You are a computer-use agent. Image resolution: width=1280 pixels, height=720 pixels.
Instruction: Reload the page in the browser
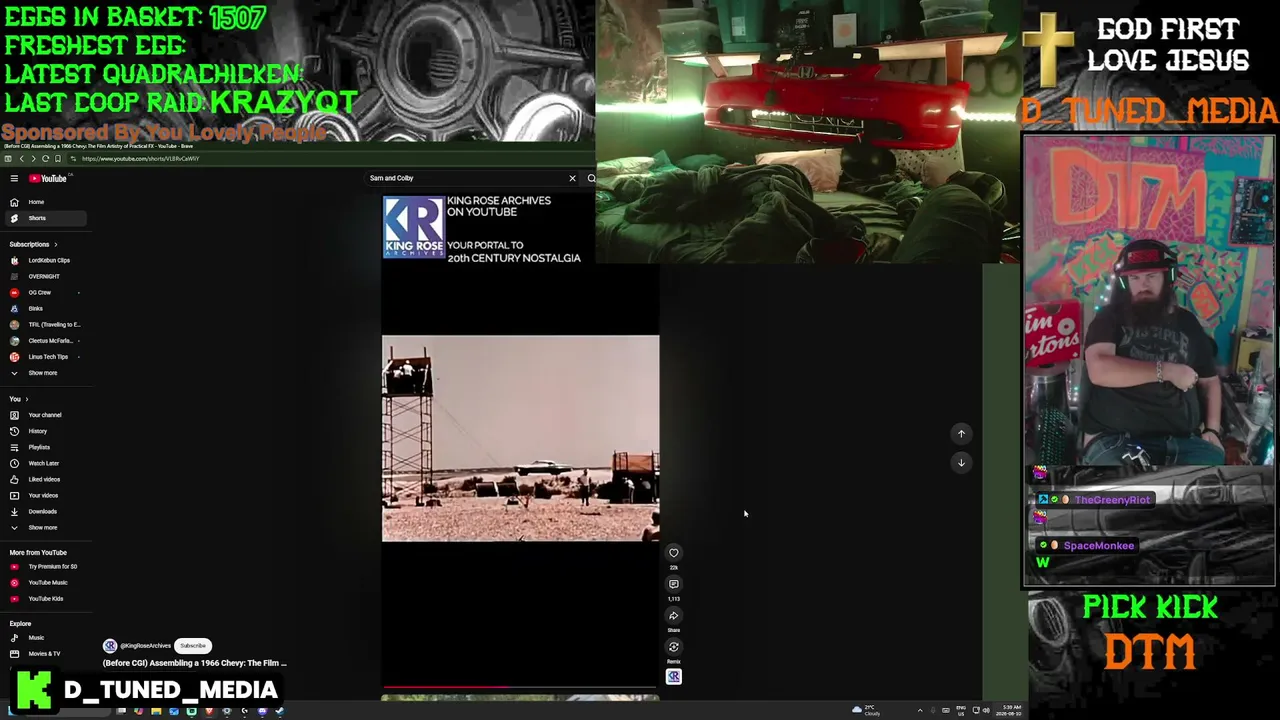[x=45, y=159]
